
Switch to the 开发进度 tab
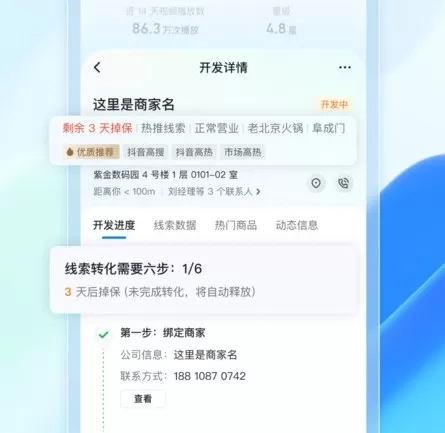114,225
